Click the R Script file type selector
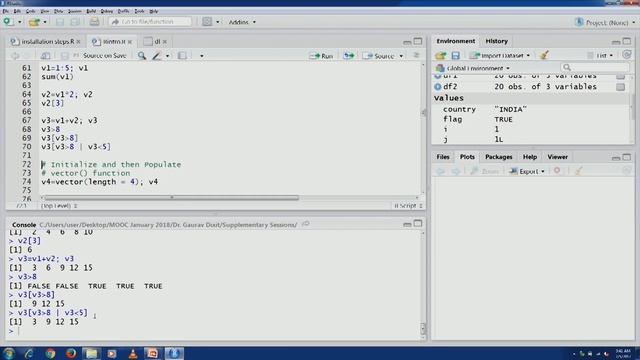 (x=408, y=206)
